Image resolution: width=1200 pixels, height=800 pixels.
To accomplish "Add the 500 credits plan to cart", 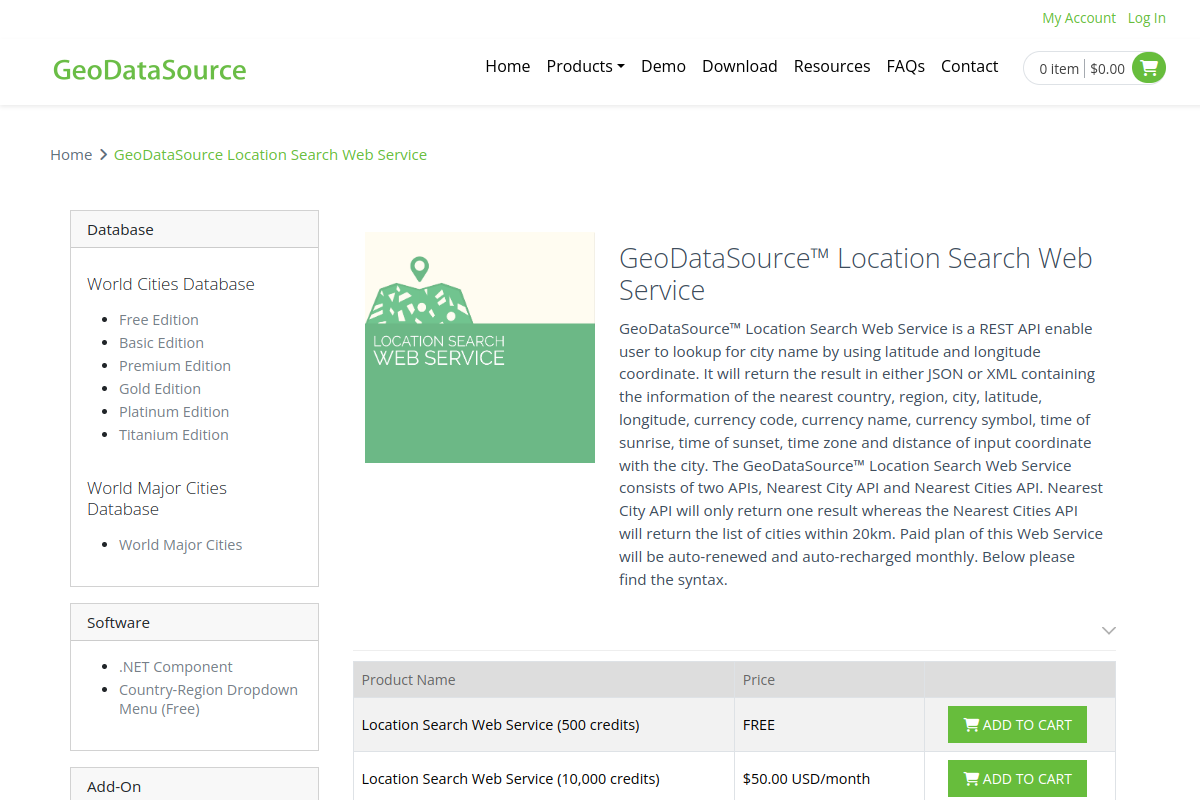I will point(1017,725).
